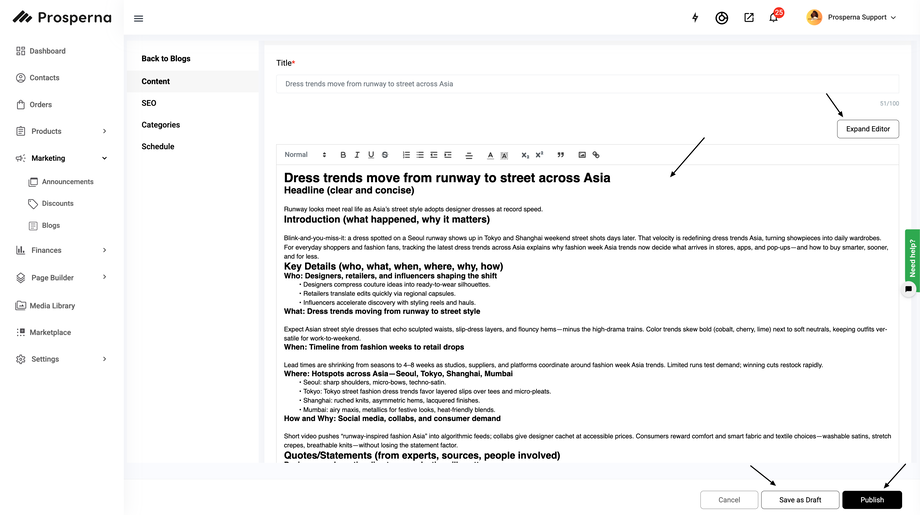This screenshot has height=515, width=920.
Task: Open the green Need help? tab
Action: (x=912, y=258)
